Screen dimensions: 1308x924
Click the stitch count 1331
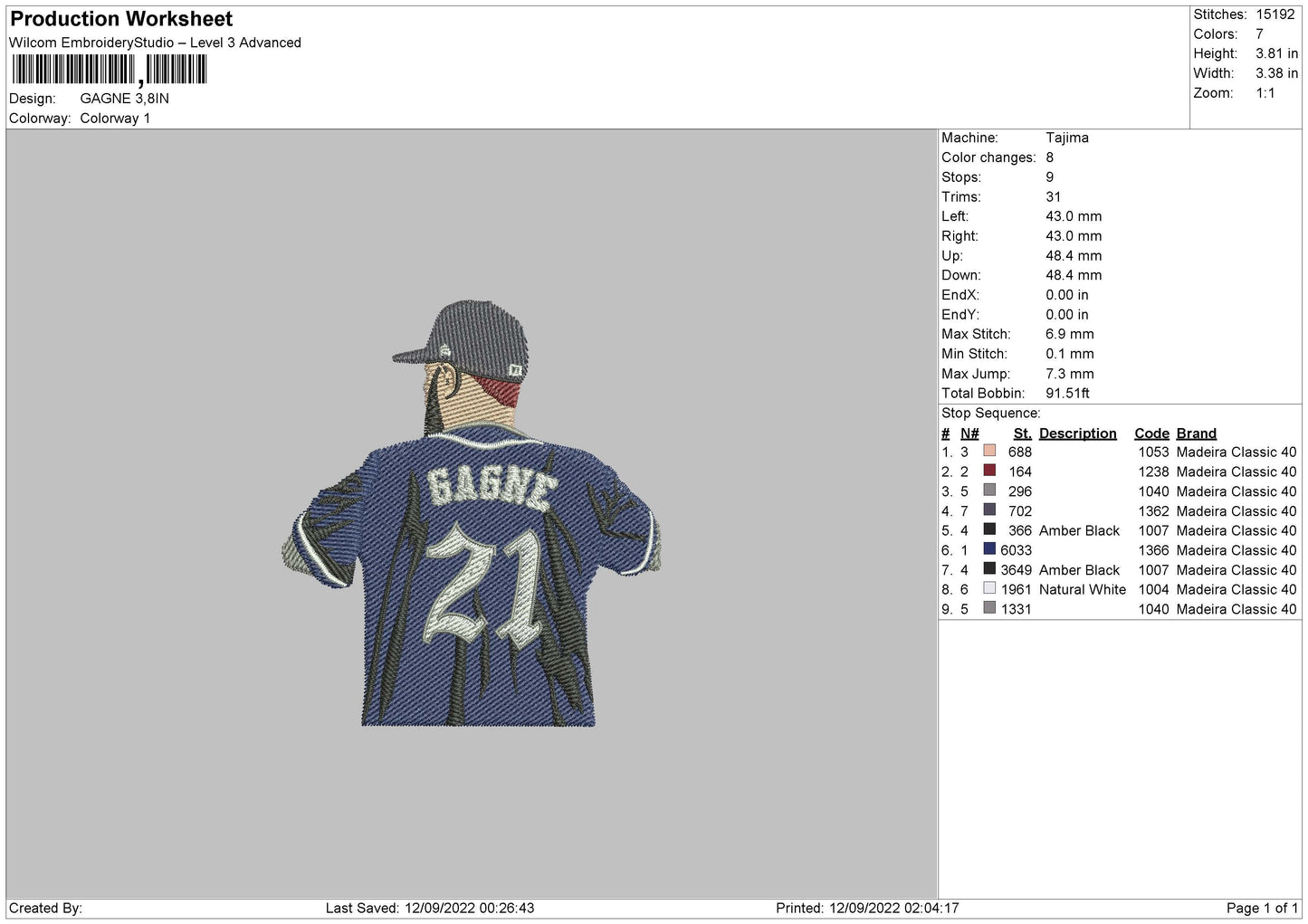tap(1016, 609)
